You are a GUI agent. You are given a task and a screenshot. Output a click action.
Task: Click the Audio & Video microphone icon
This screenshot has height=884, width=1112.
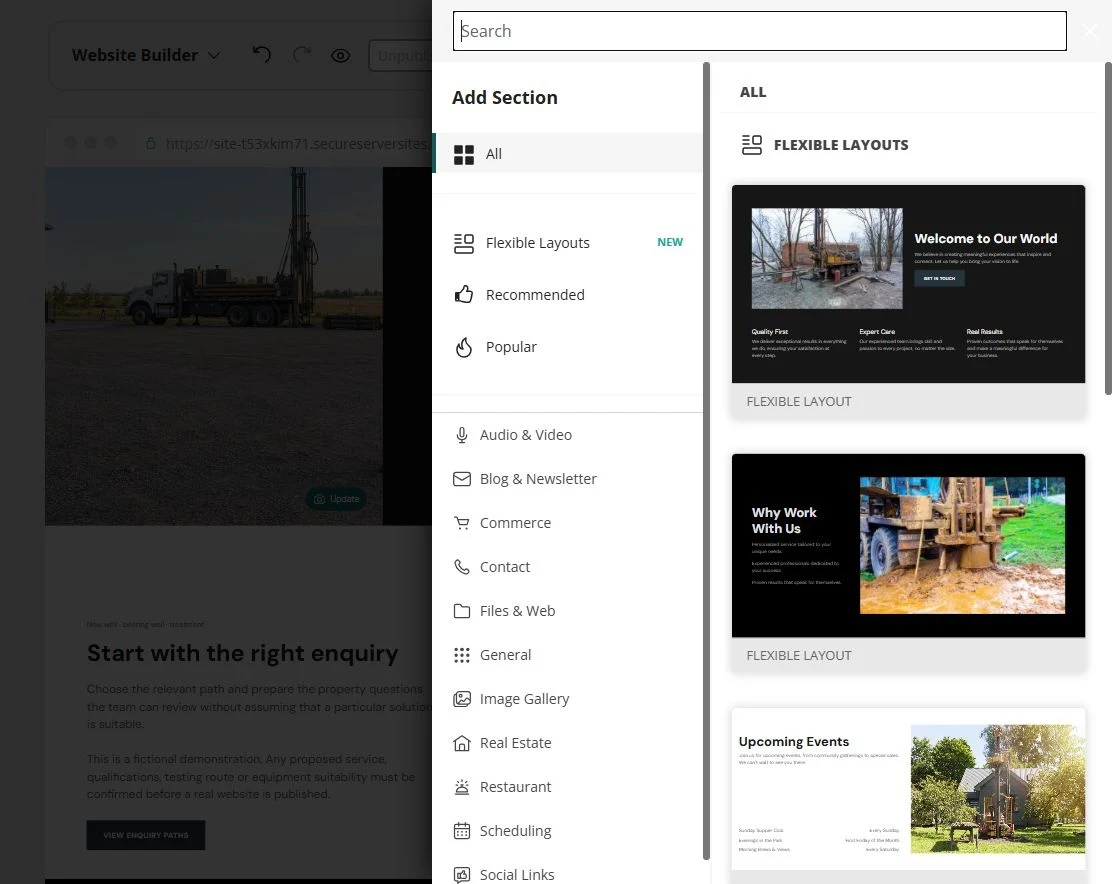(462, 435)
